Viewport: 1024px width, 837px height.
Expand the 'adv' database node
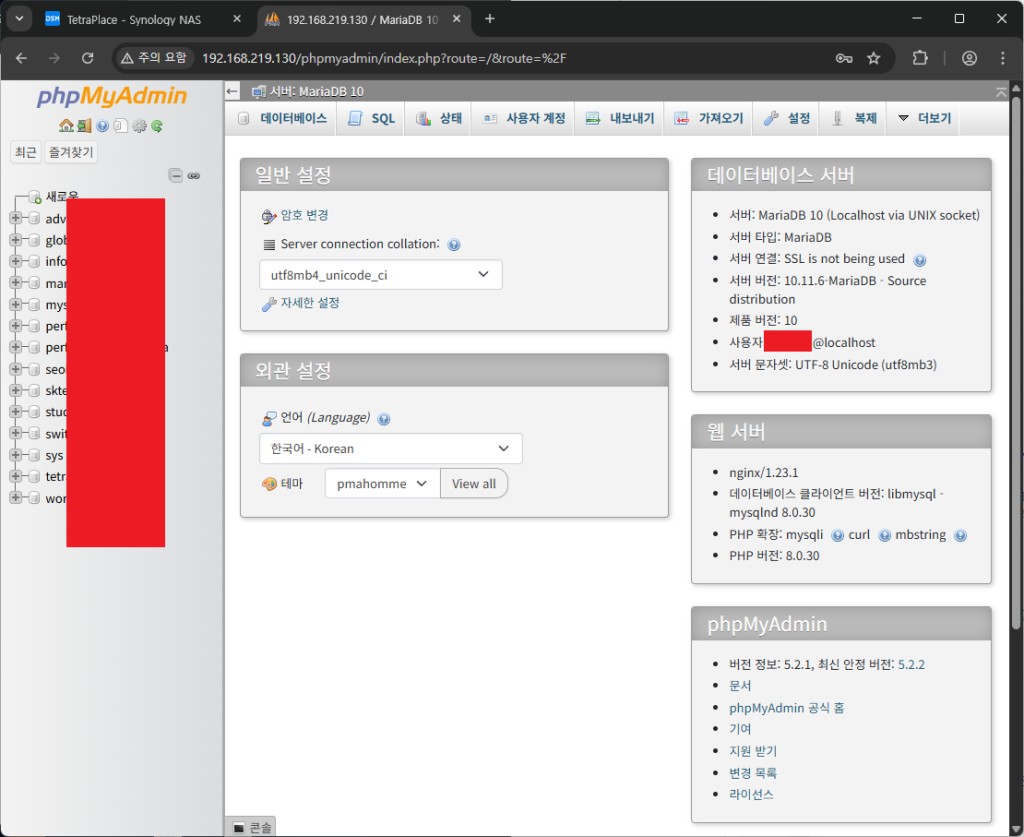pos(16,218)
